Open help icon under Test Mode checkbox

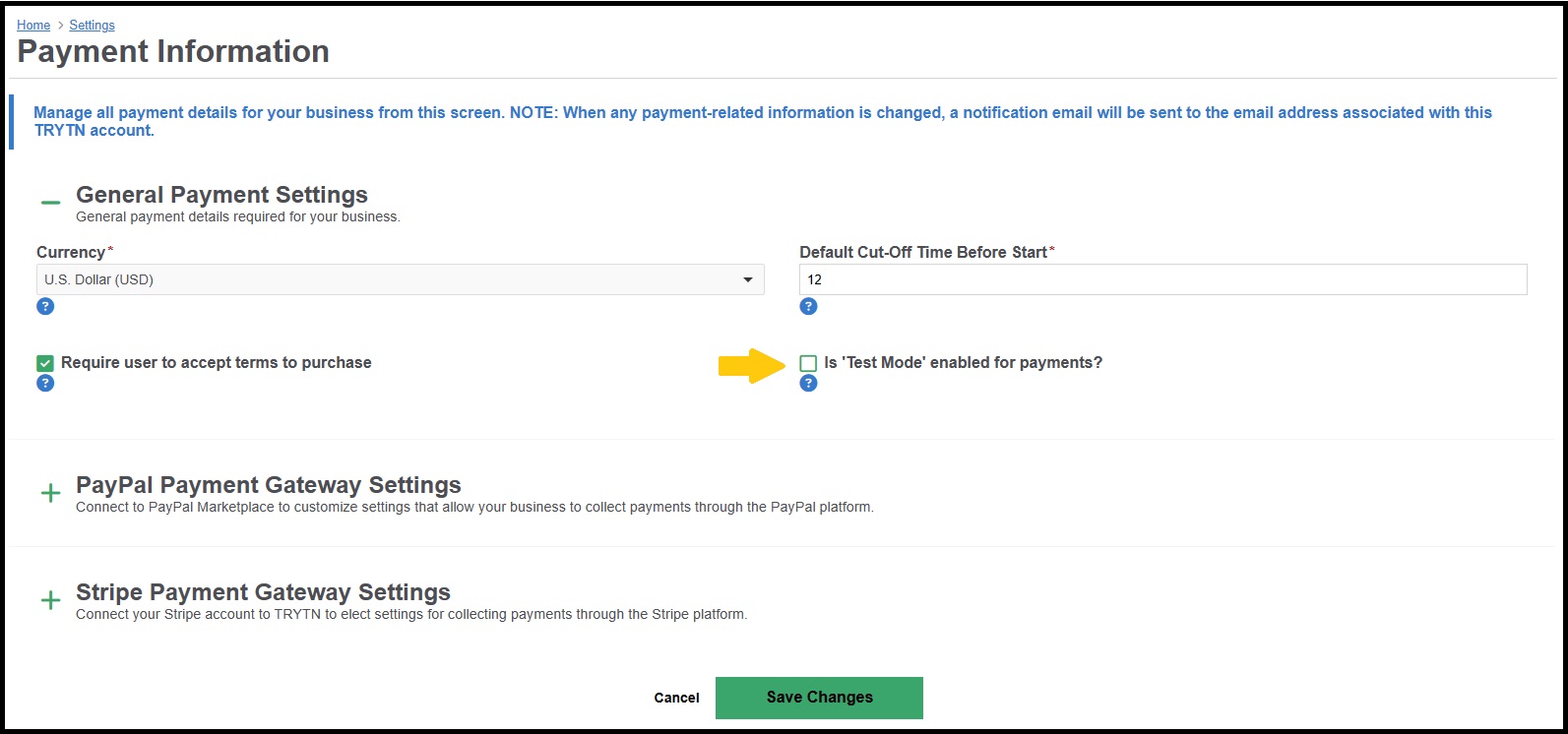coord(808,383)
